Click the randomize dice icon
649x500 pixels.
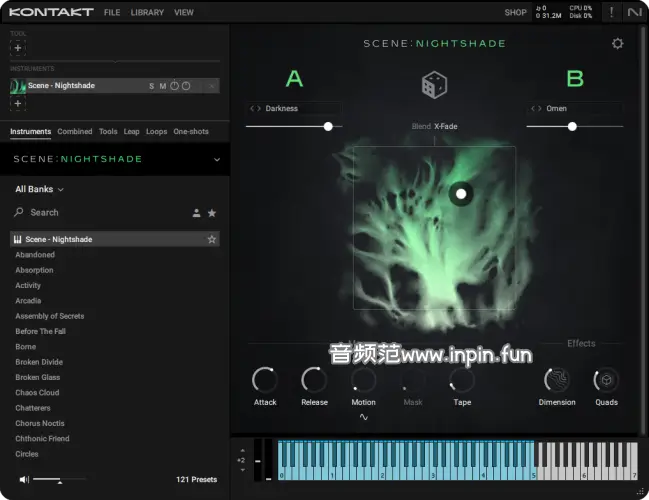pos(434,85)
